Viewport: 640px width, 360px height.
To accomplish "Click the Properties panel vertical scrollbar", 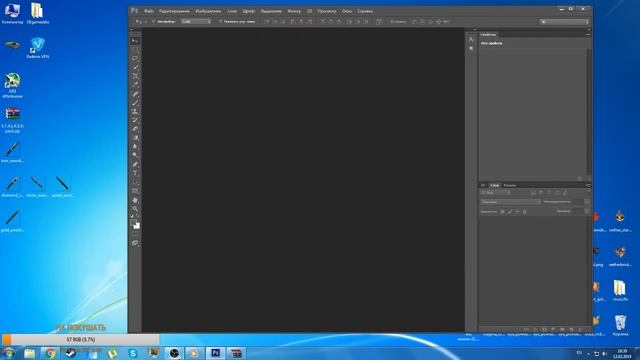I will [588, 111].
